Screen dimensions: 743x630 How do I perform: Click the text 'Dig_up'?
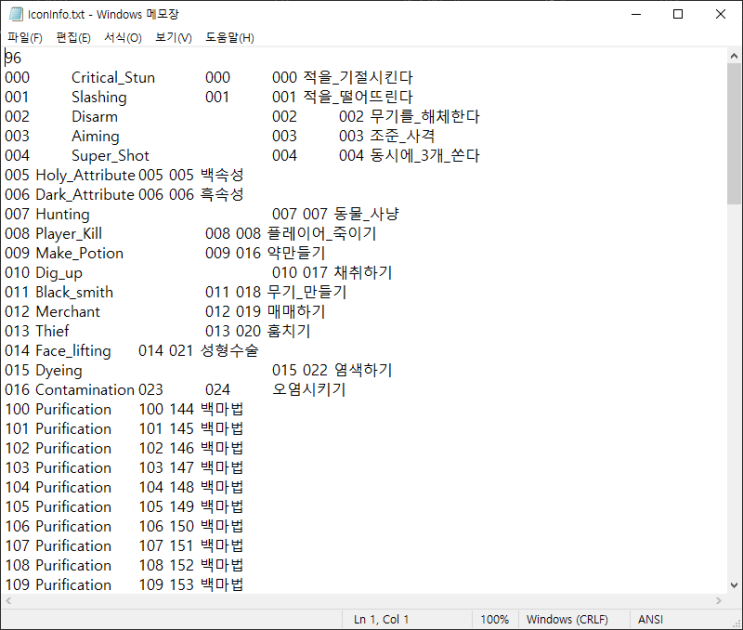[59, 273]
